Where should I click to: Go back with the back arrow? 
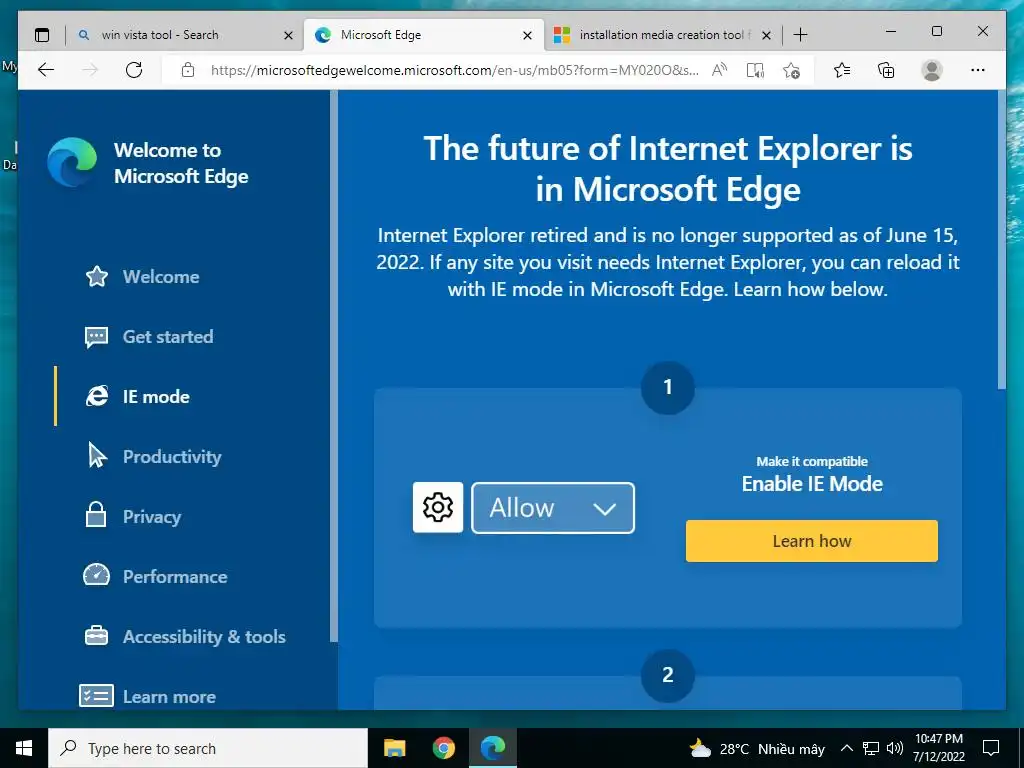pyautogui.click(x=46, y=70)
